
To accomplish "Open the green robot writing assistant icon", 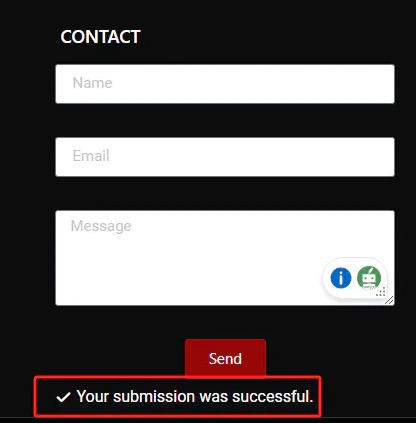I will (x=369, y=278).
